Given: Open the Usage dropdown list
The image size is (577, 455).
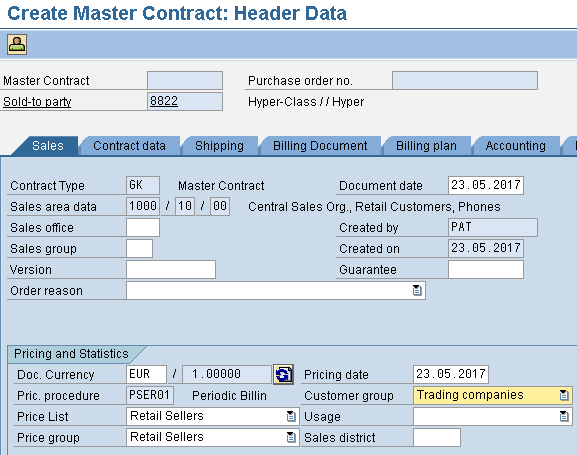Looking at the screenshot, I should (564, 416).
